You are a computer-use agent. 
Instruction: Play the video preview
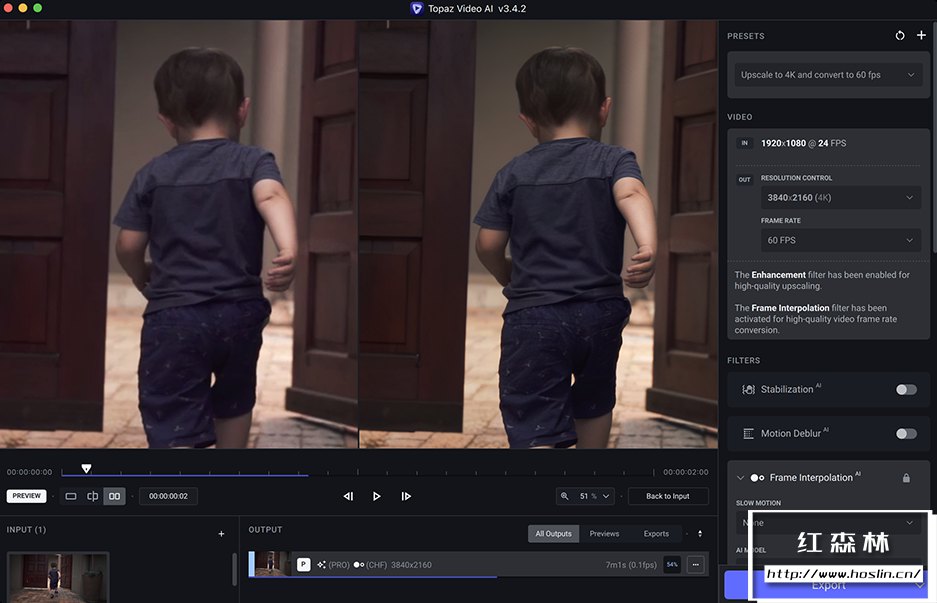point(377,496)
